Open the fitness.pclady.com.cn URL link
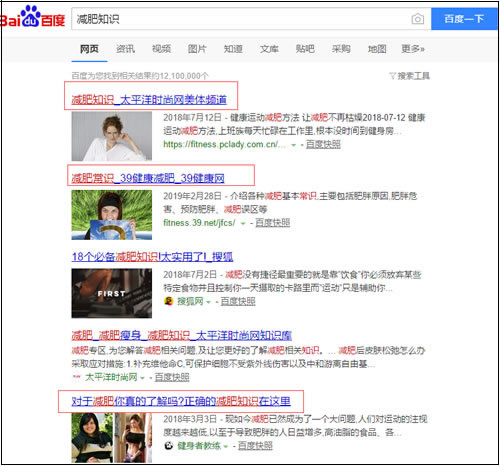Screen dimensions: 500x467 (224, 144)
